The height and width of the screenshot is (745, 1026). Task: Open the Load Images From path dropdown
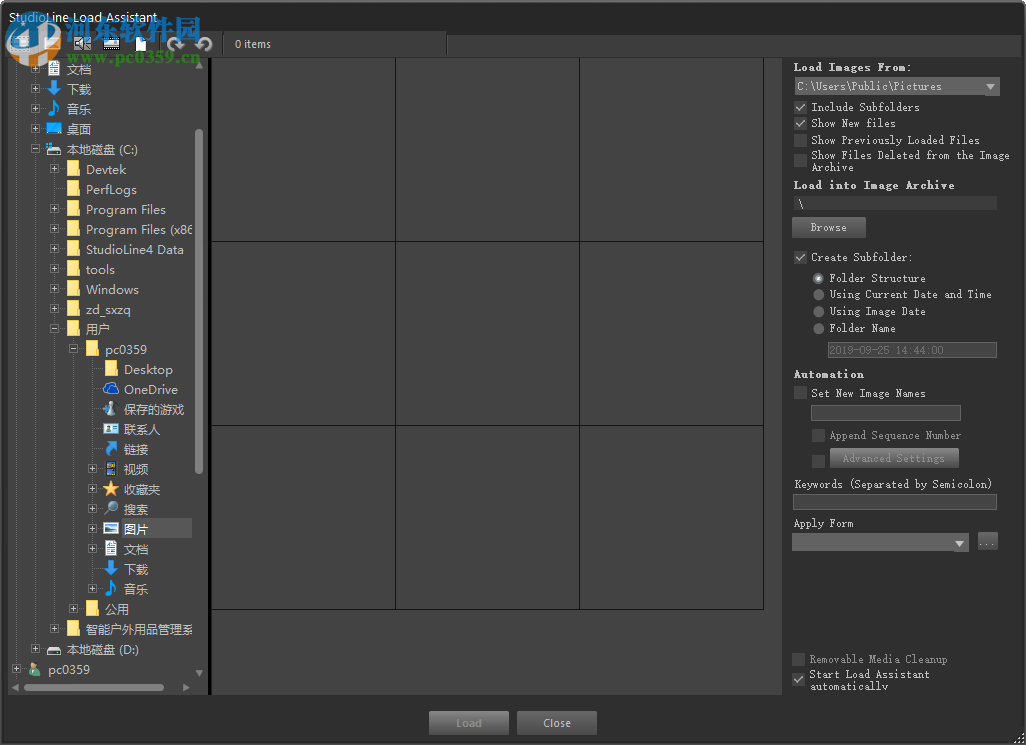click(990, 86)
